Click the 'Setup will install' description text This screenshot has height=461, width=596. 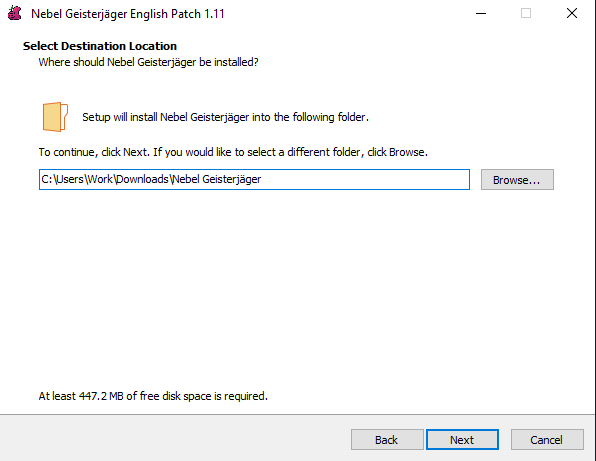tap(225, 117)
